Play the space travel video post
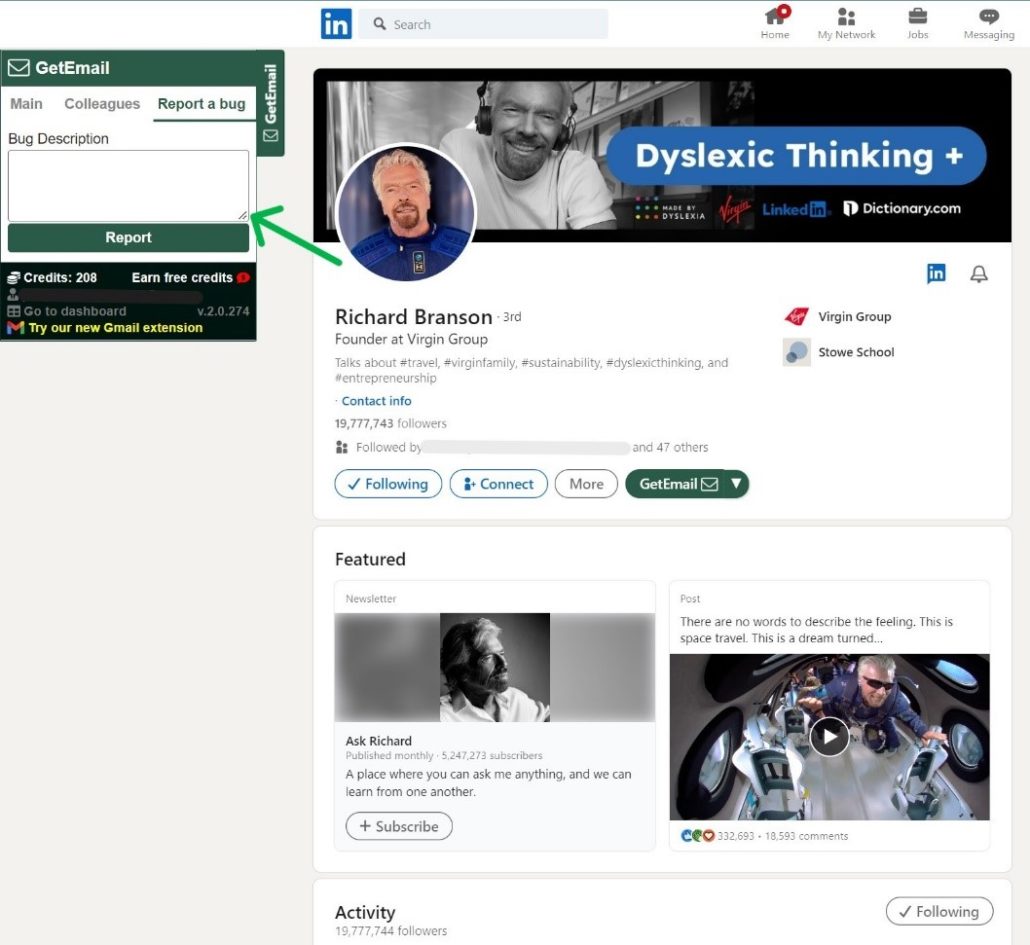Image resolution: width=1030 pixels, height=945 pixels. click(x=829, y=737)
